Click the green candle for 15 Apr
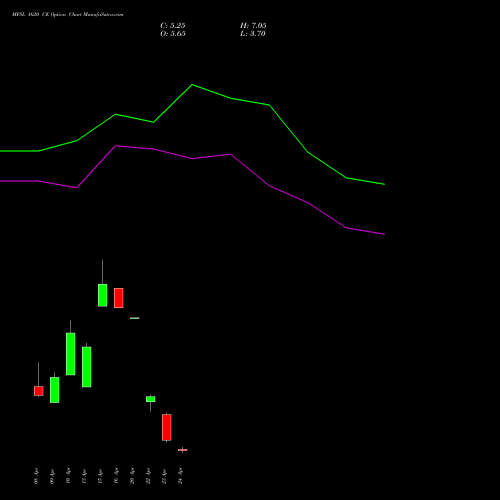The image size is (500, 500). [103, 295]
